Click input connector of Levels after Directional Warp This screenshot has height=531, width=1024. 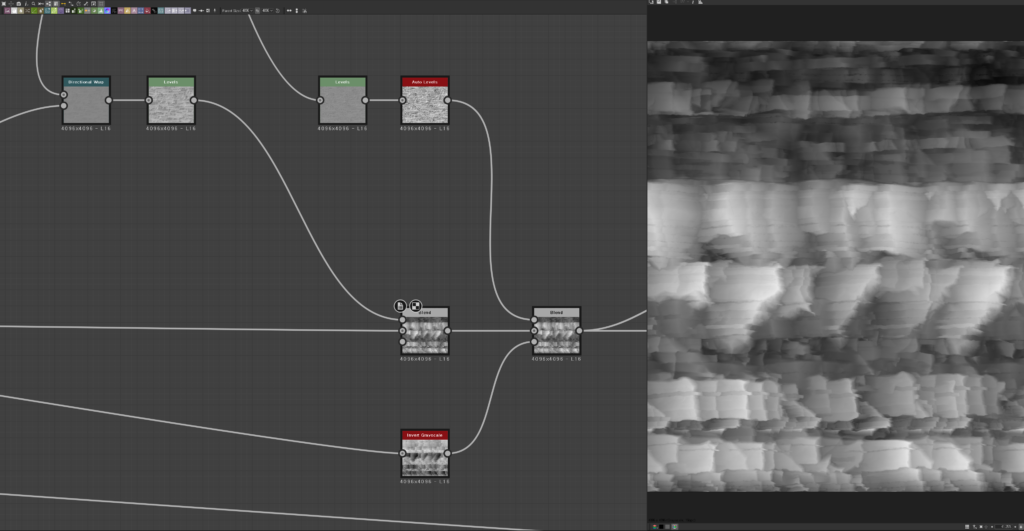(x=149, y=100)
